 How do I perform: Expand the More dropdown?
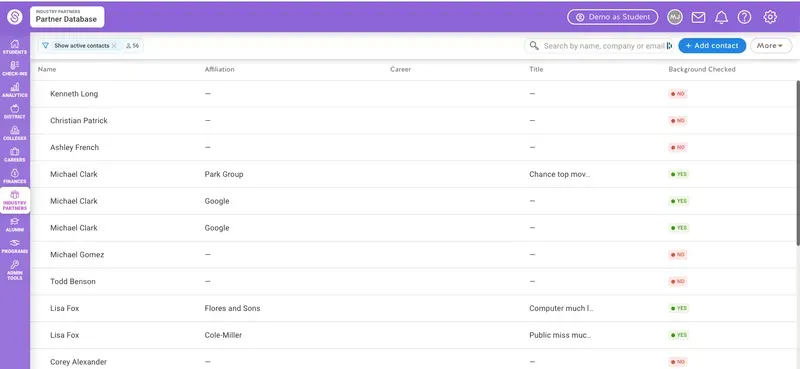770,45
